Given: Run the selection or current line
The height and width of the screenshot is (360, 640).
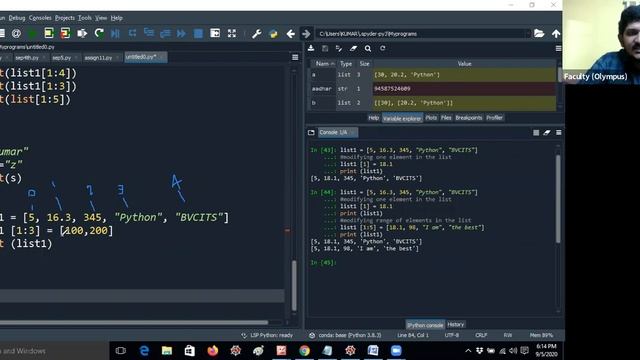Looking at the screenshot, I should pos(82,33).
